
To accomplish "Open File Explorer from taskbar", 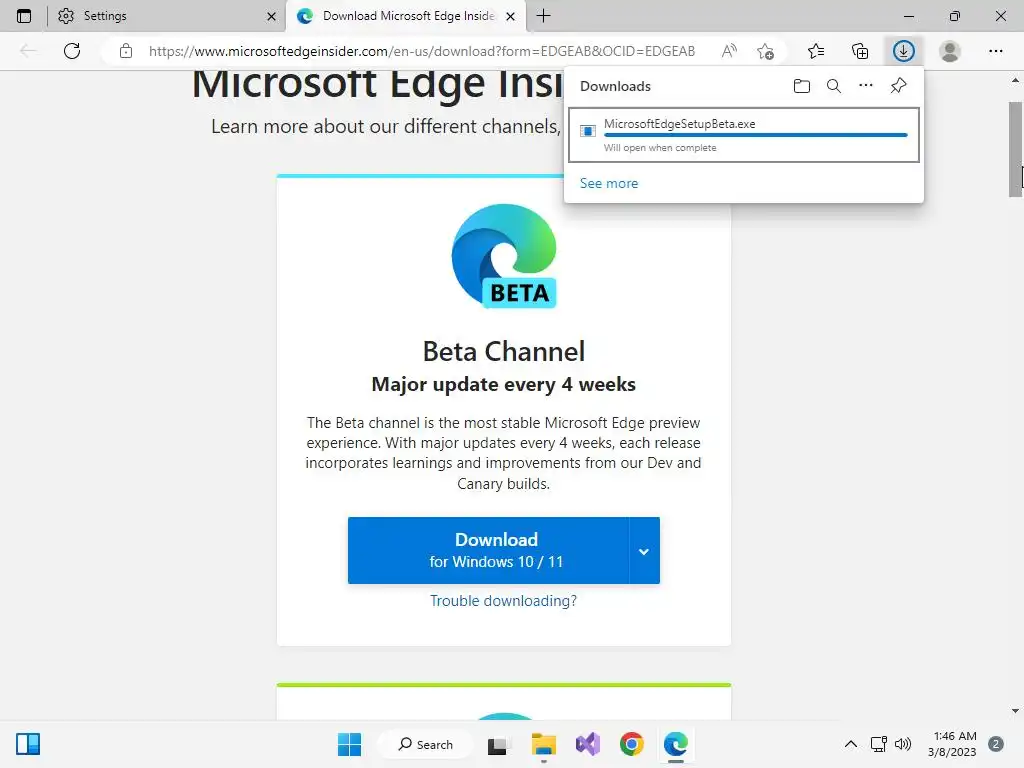I will pyautogui.click(x=543, y=744).
